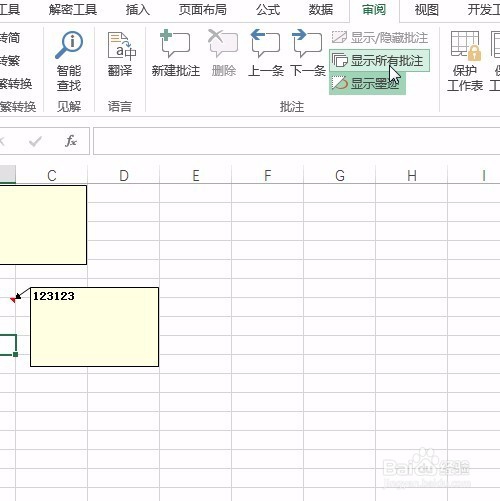
Task: Switch to the Page Layout (页面布局) tab
Action: click(x=202, y=10)
